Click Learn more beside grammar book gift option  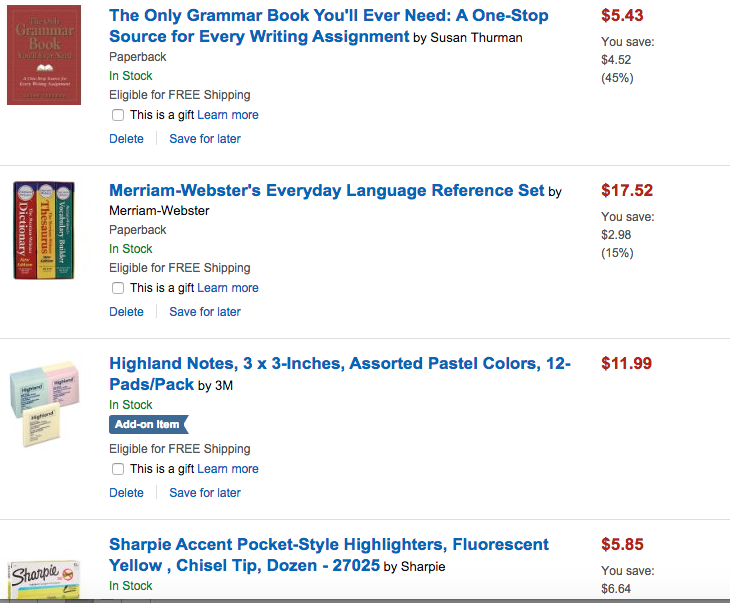pos(228,115)
